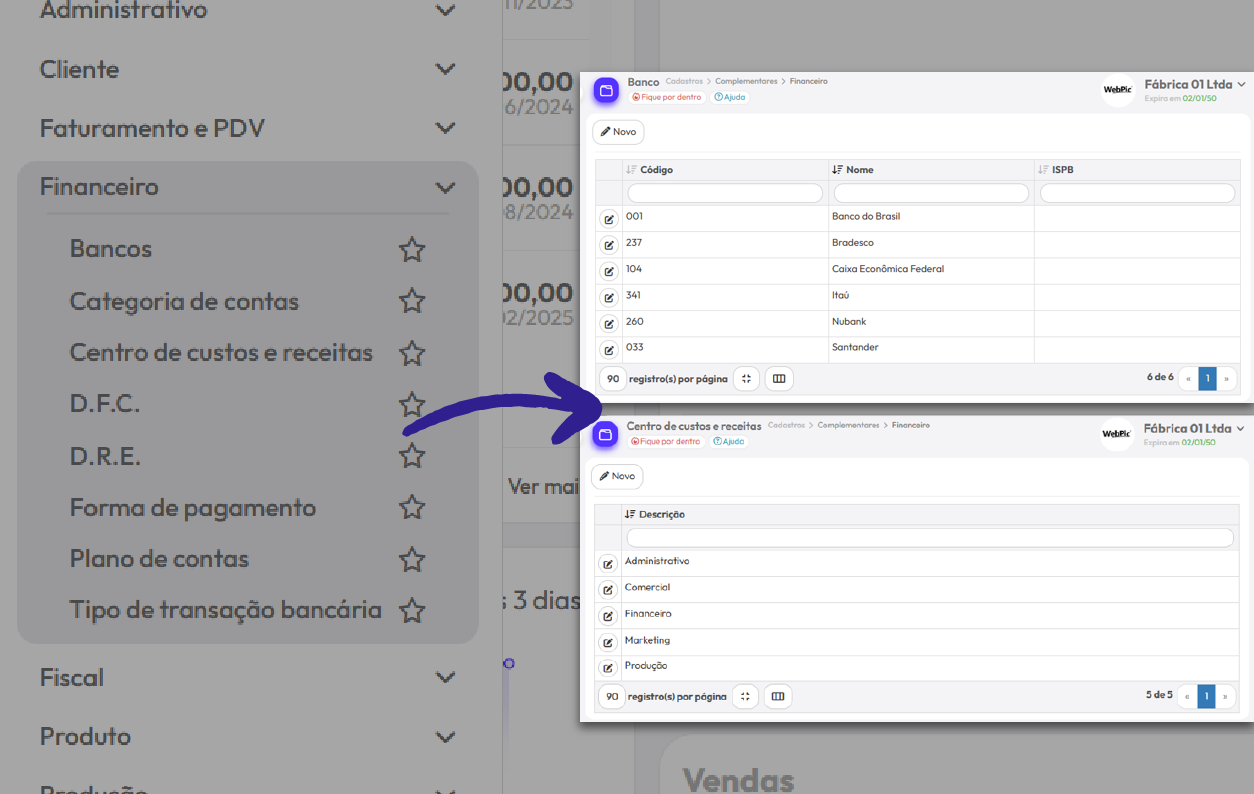
Task: Favorite the Plano de contas item
Action: (412, 559)
